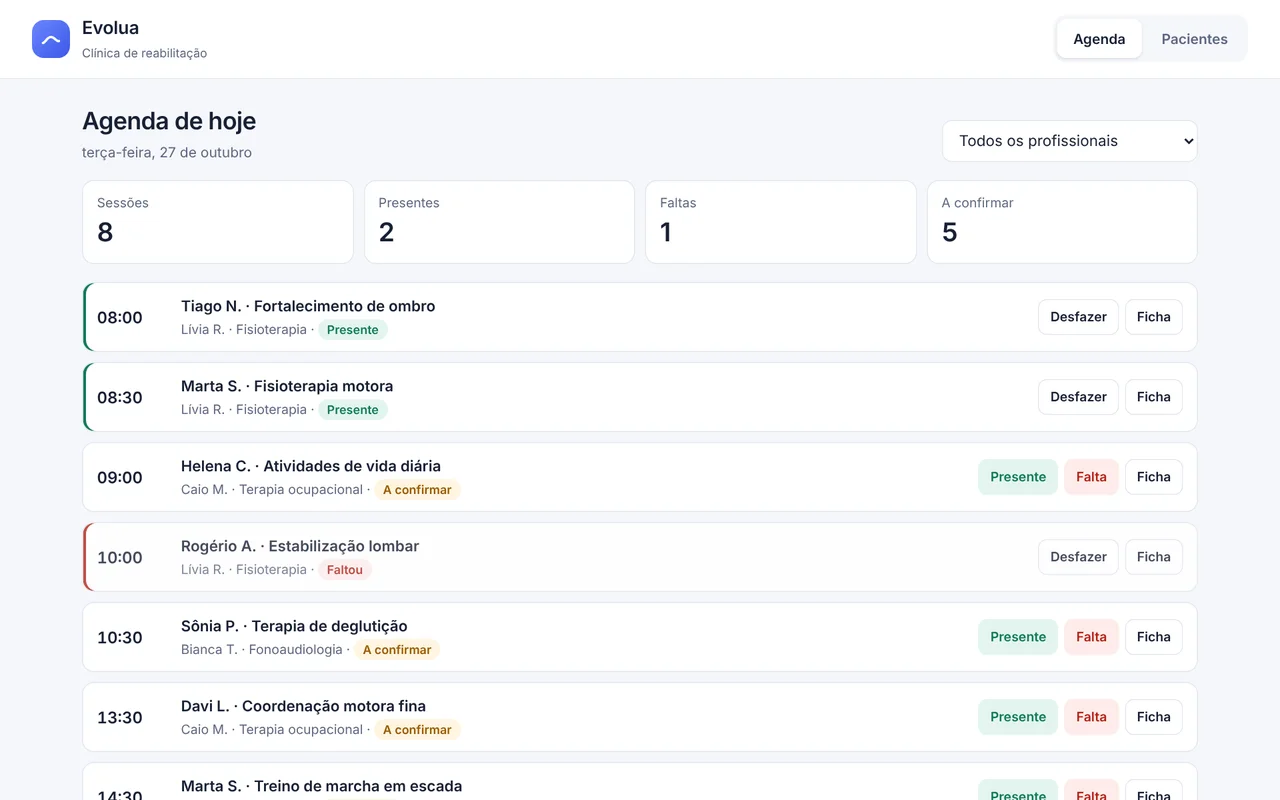Open Ficha for Tiago N.
Viewport: 1280px width, 800px height.
[1153, 317]
